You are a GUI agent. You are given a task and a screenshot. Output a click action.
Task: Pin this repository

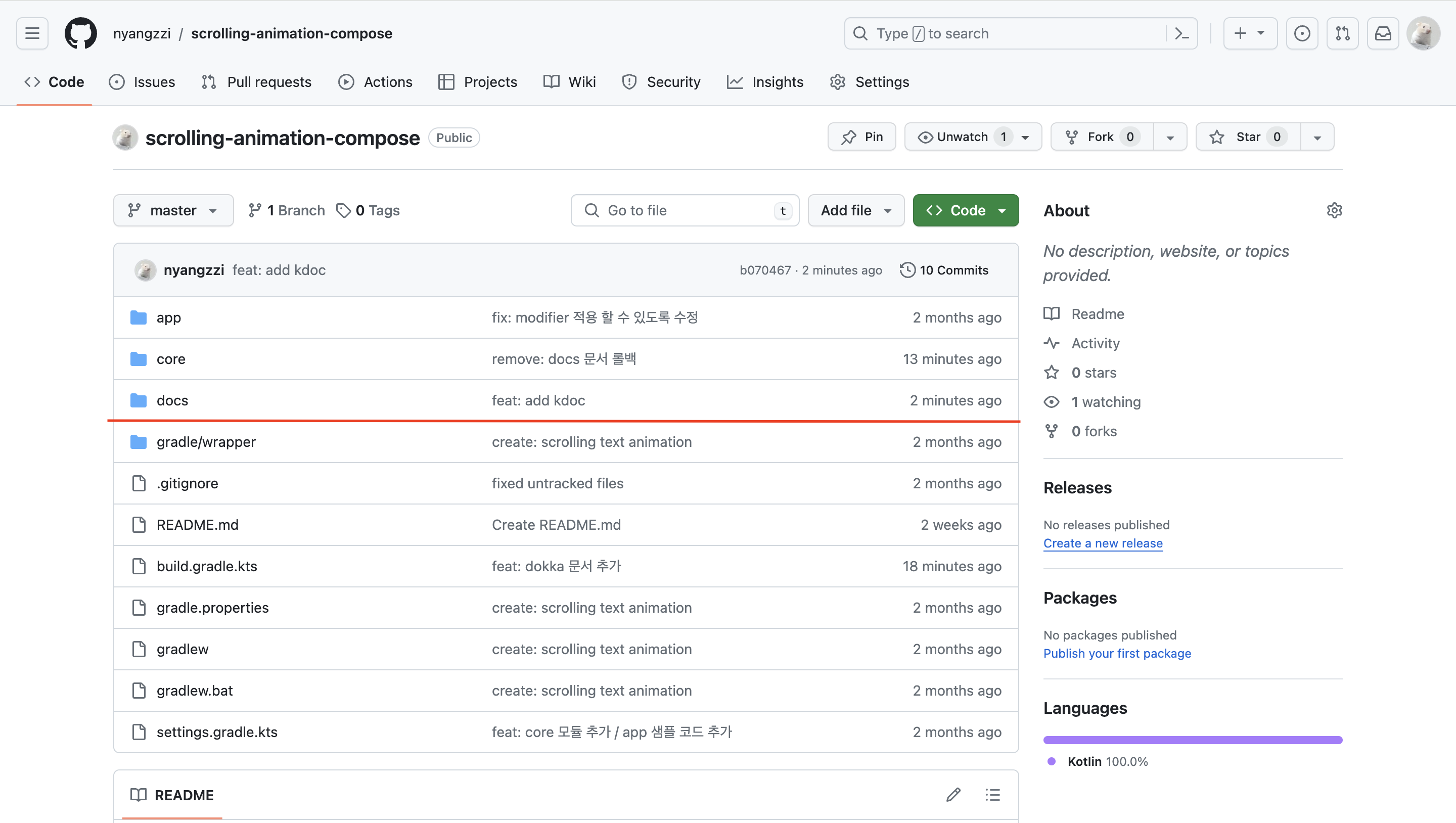coord(861,137)
